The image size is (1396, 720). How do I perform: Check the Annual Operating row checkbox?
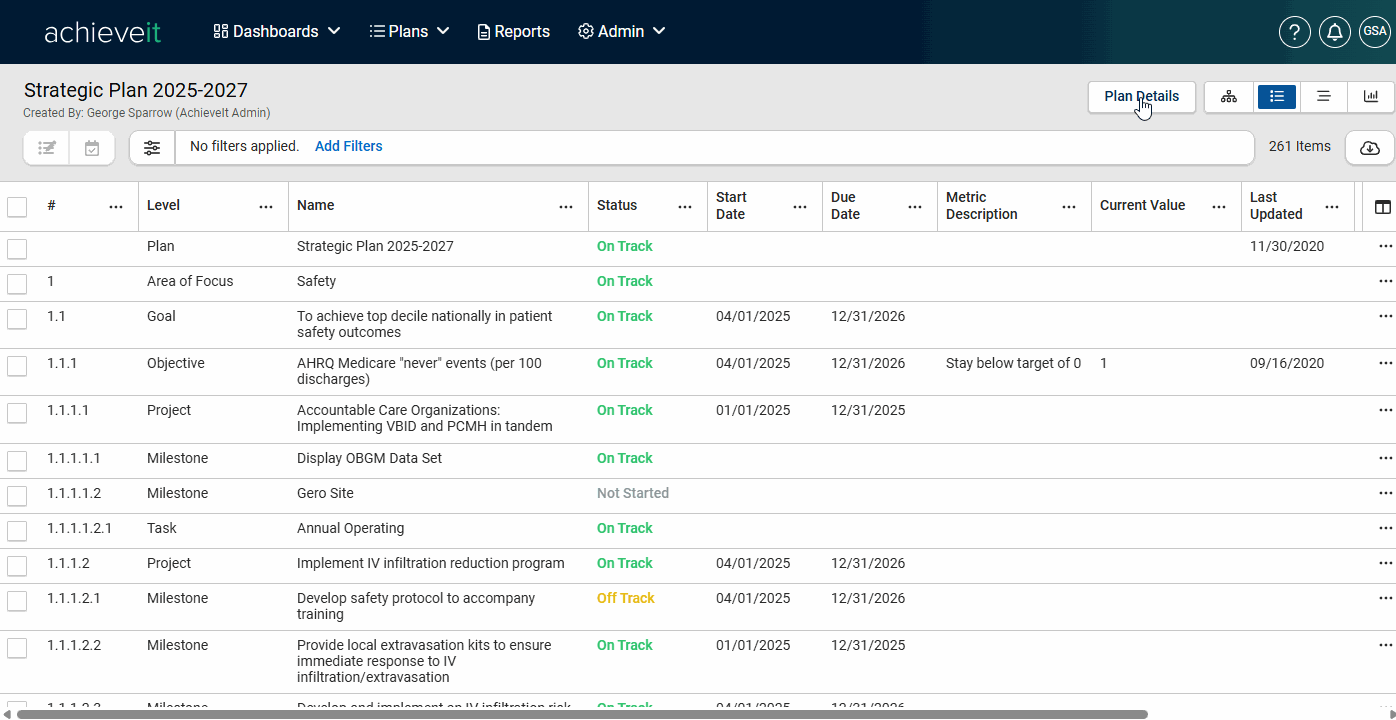click(17, 531)
